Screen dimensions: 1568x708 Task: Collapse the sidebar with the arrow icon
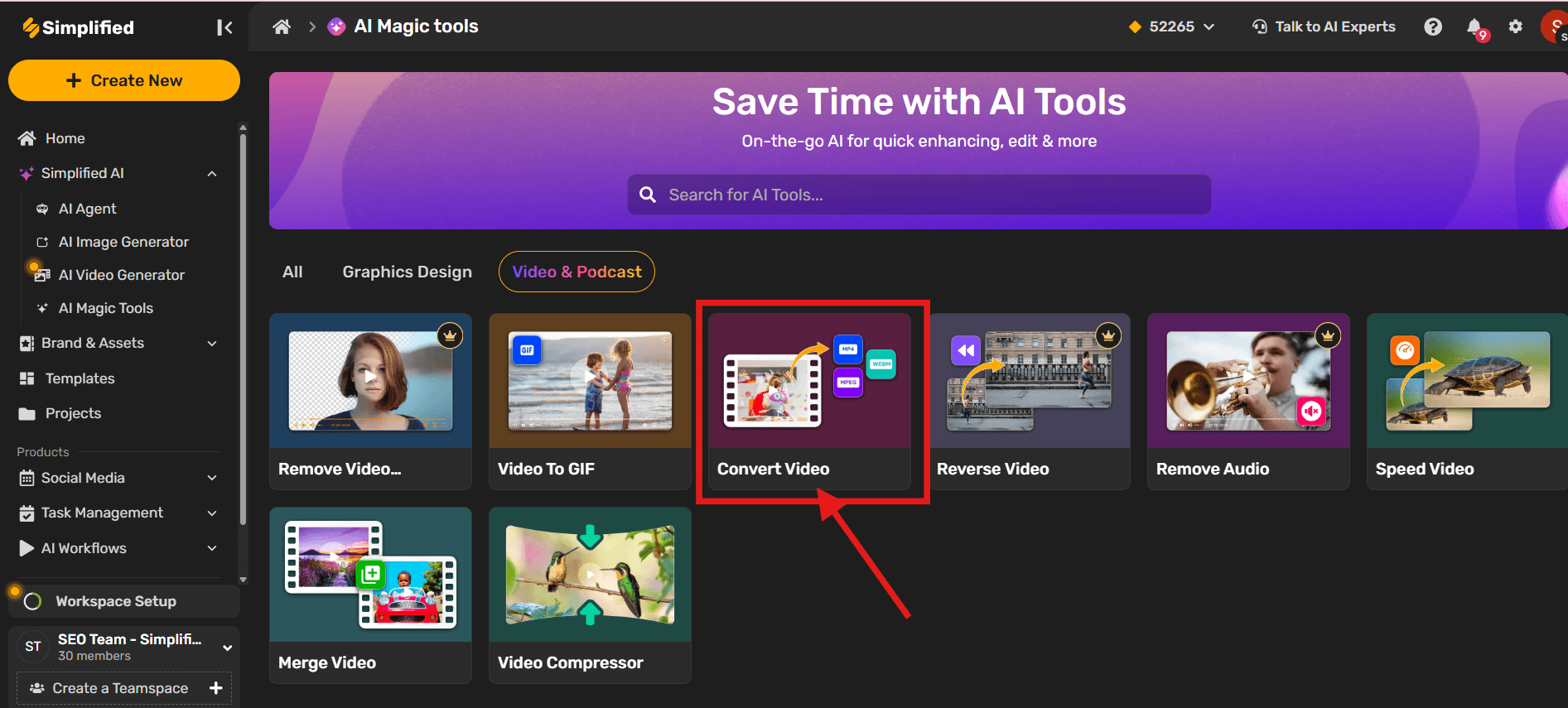coord(224,27)
